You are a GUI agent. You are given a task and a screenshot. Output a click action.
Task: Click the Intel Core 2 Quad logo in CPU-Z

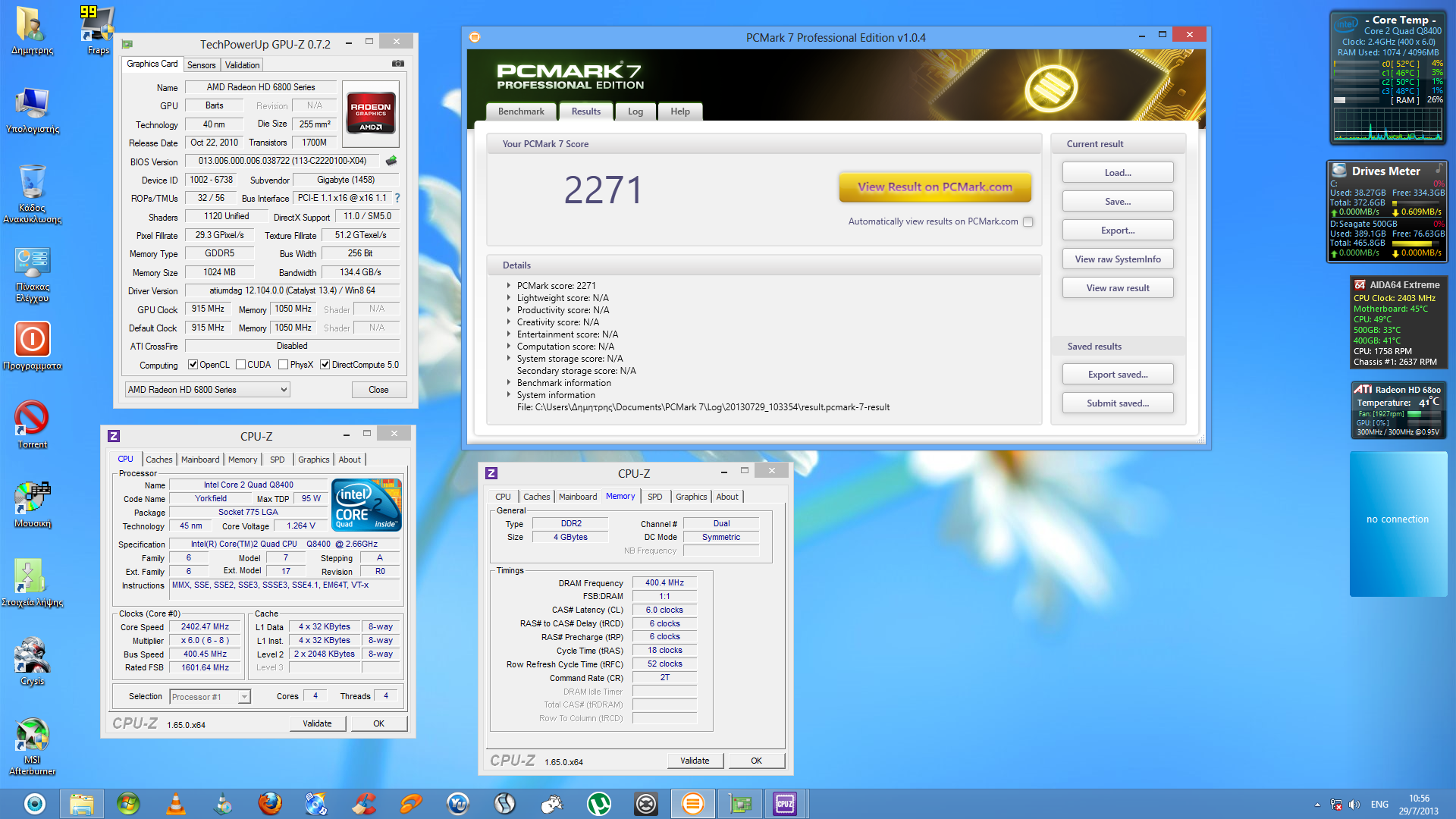click(367, 504)
